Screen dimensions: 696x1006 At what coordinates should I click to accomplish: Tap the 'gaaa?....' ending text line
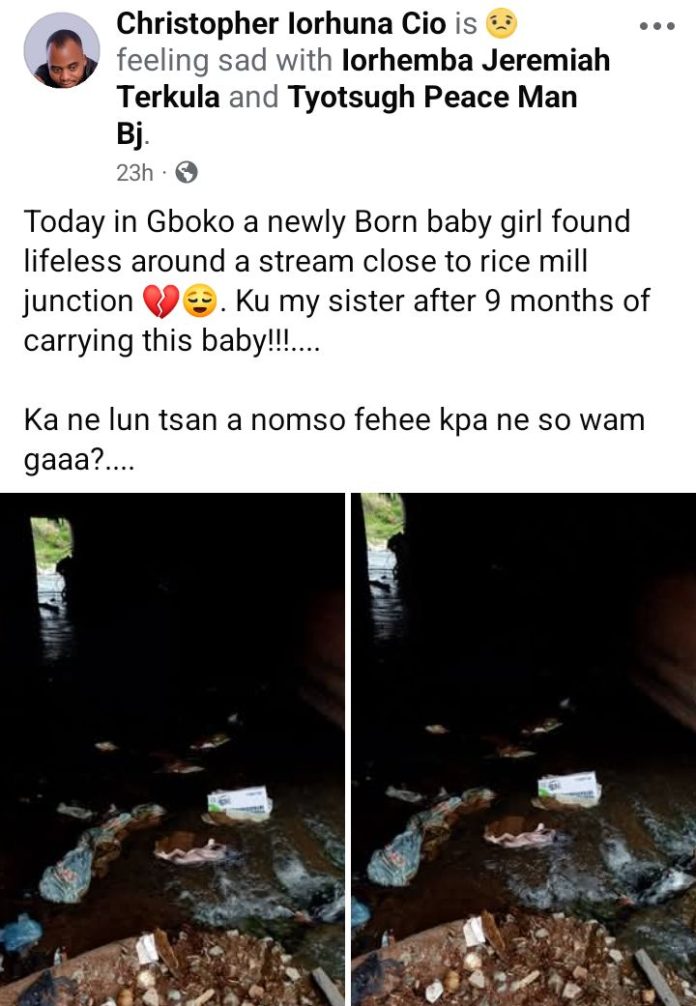(79, 462)
